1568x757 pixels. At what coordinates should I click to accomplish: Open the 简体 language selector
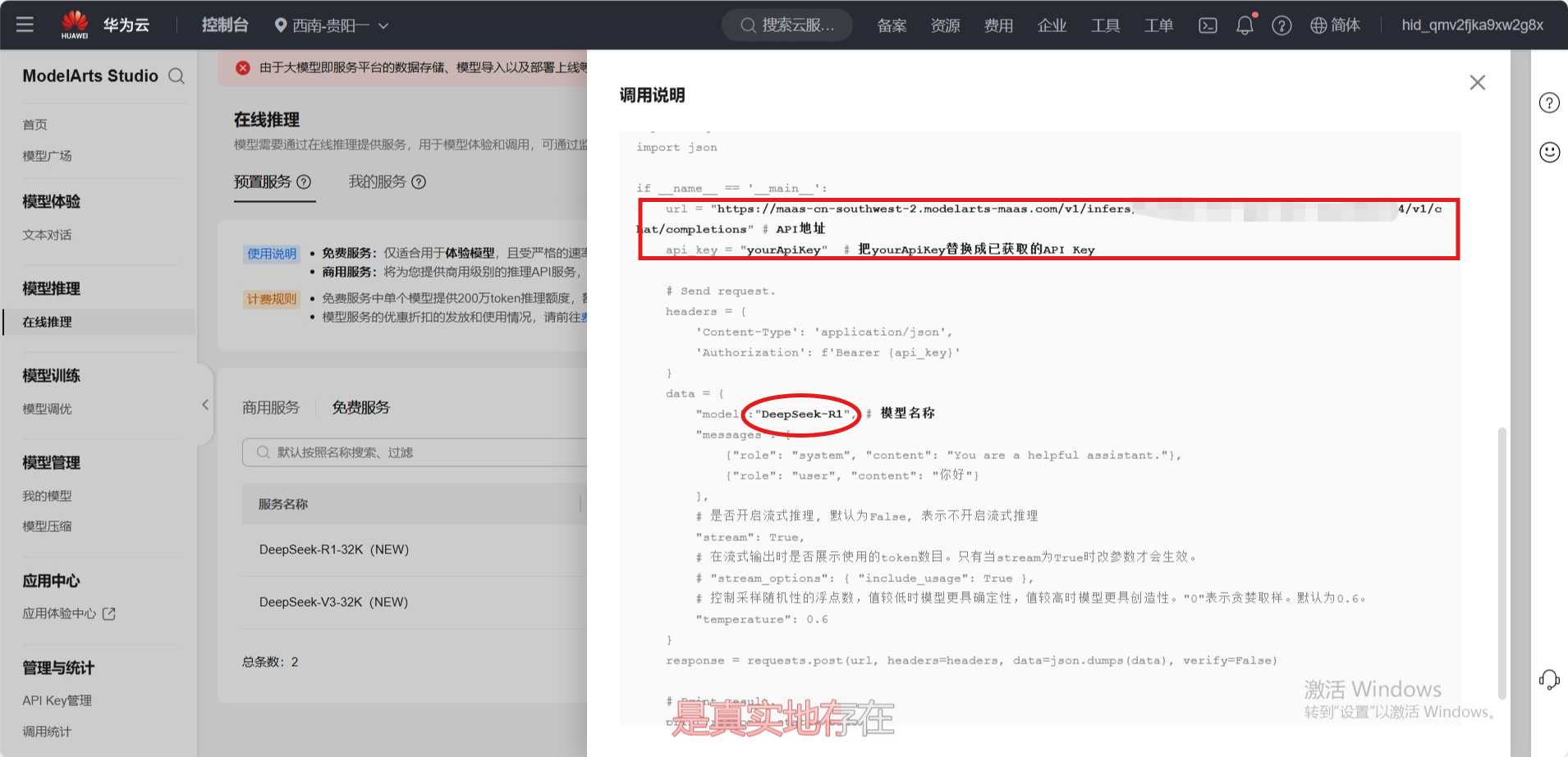tap(1335, 25)
